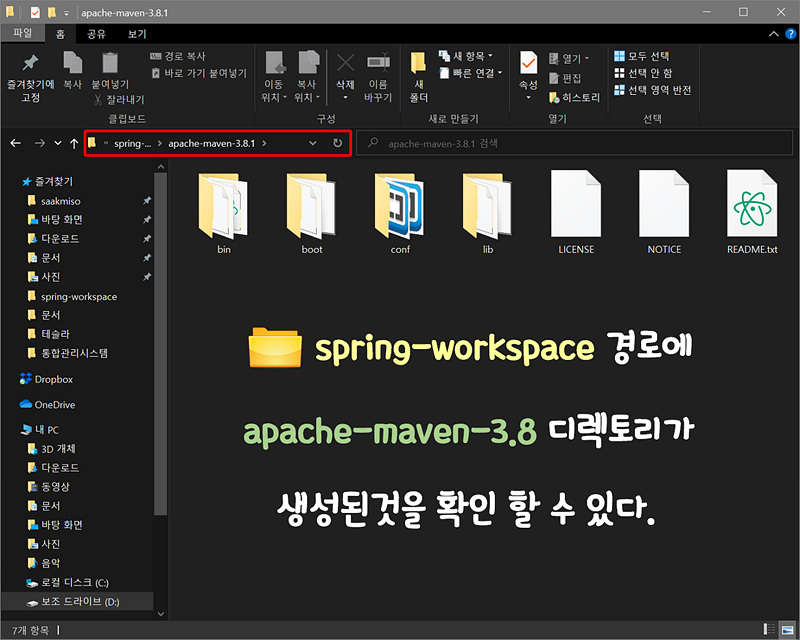
Task: Open saakmiso in quick access
Action: click(54, 201)
